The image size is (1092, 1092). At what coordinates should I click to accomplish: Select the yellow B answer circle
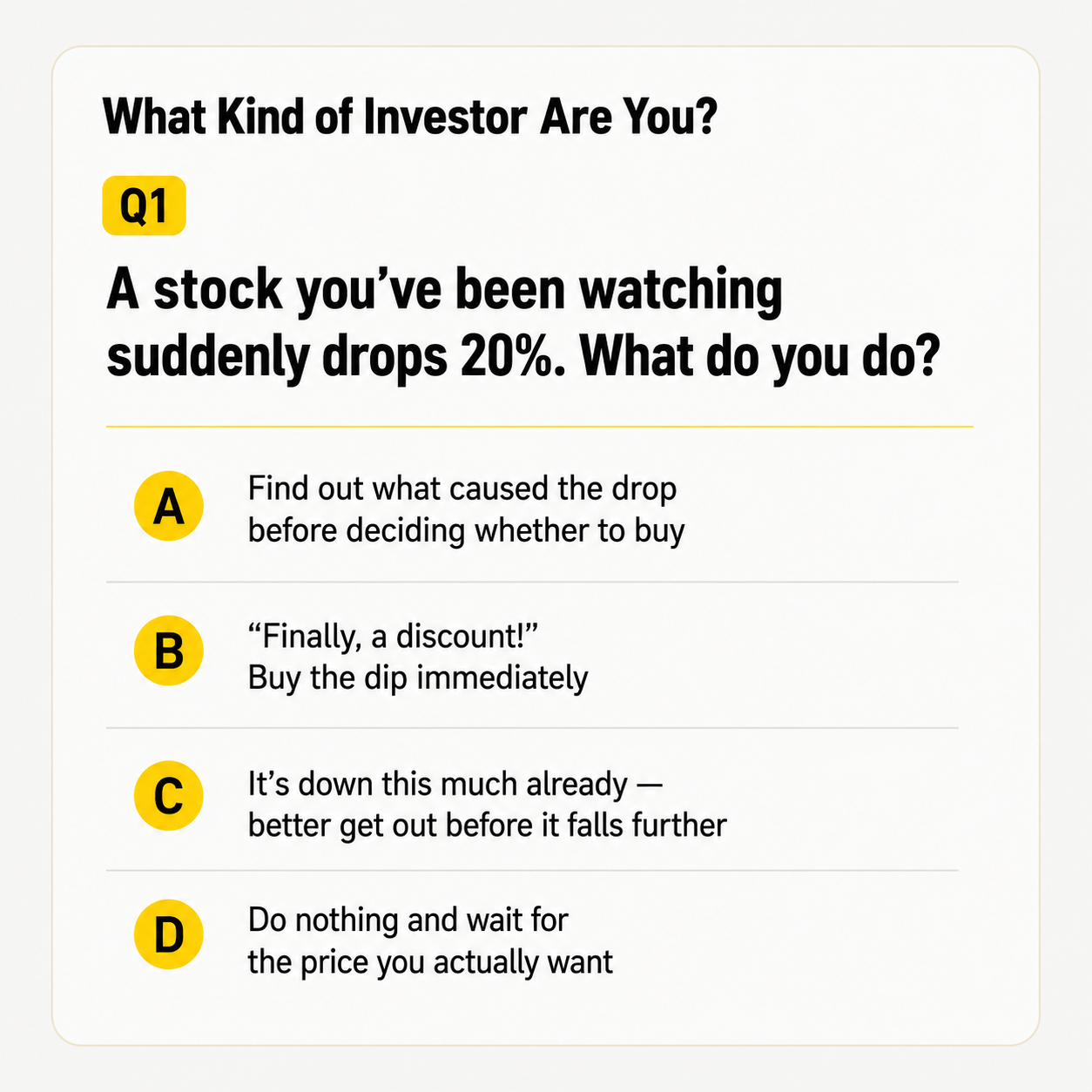point(169,650)
